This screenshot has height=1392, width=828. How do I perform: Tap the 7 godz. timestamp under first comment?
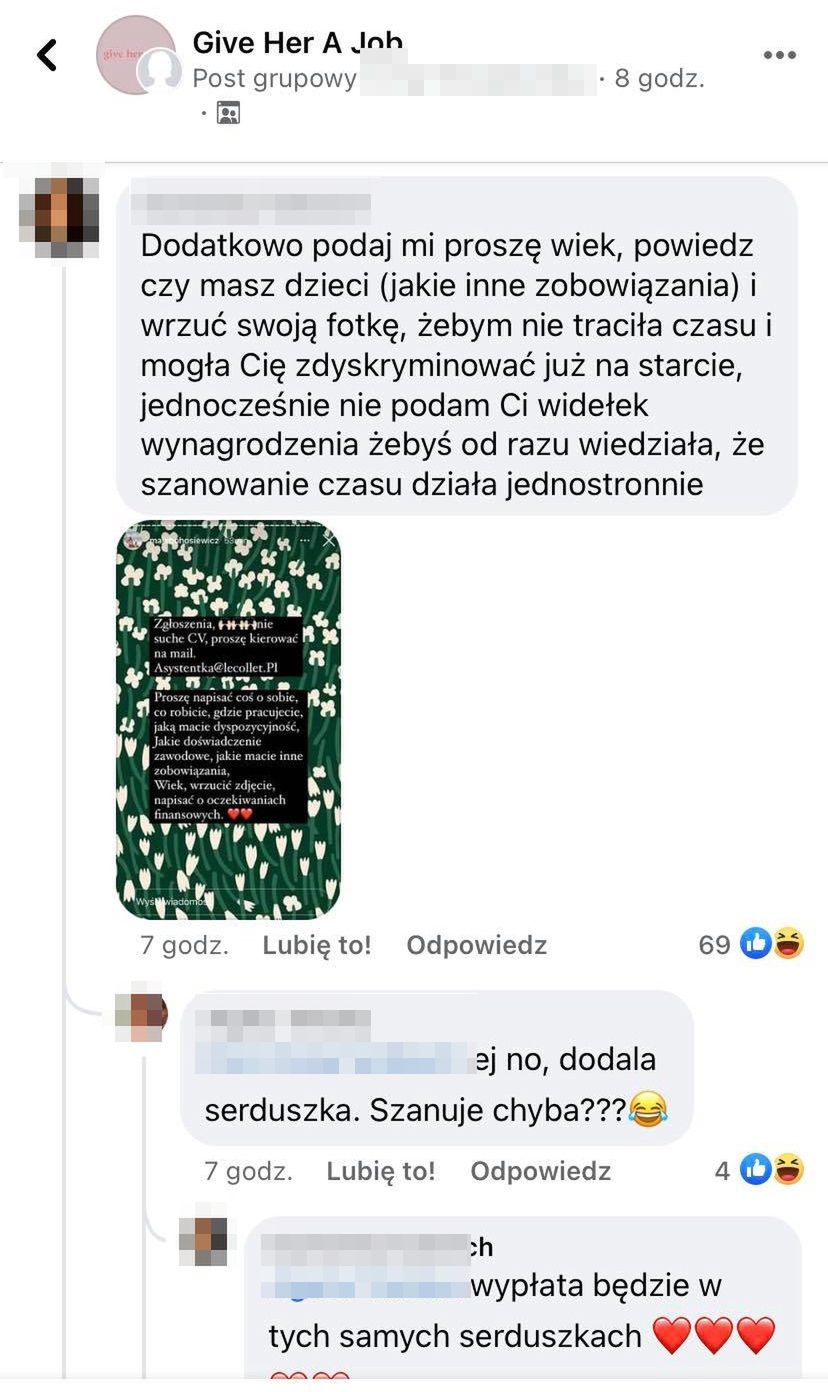[184, 945]
